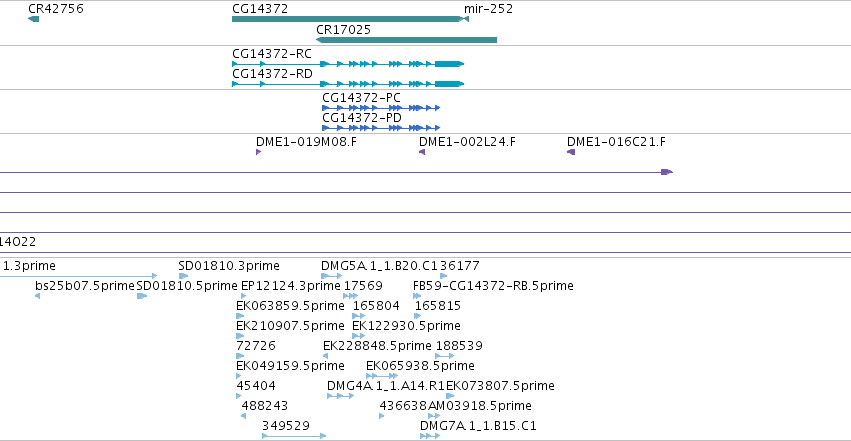Select transcript CG14372-RD
The width and height of the screenshot is (851, 441).
348,84
